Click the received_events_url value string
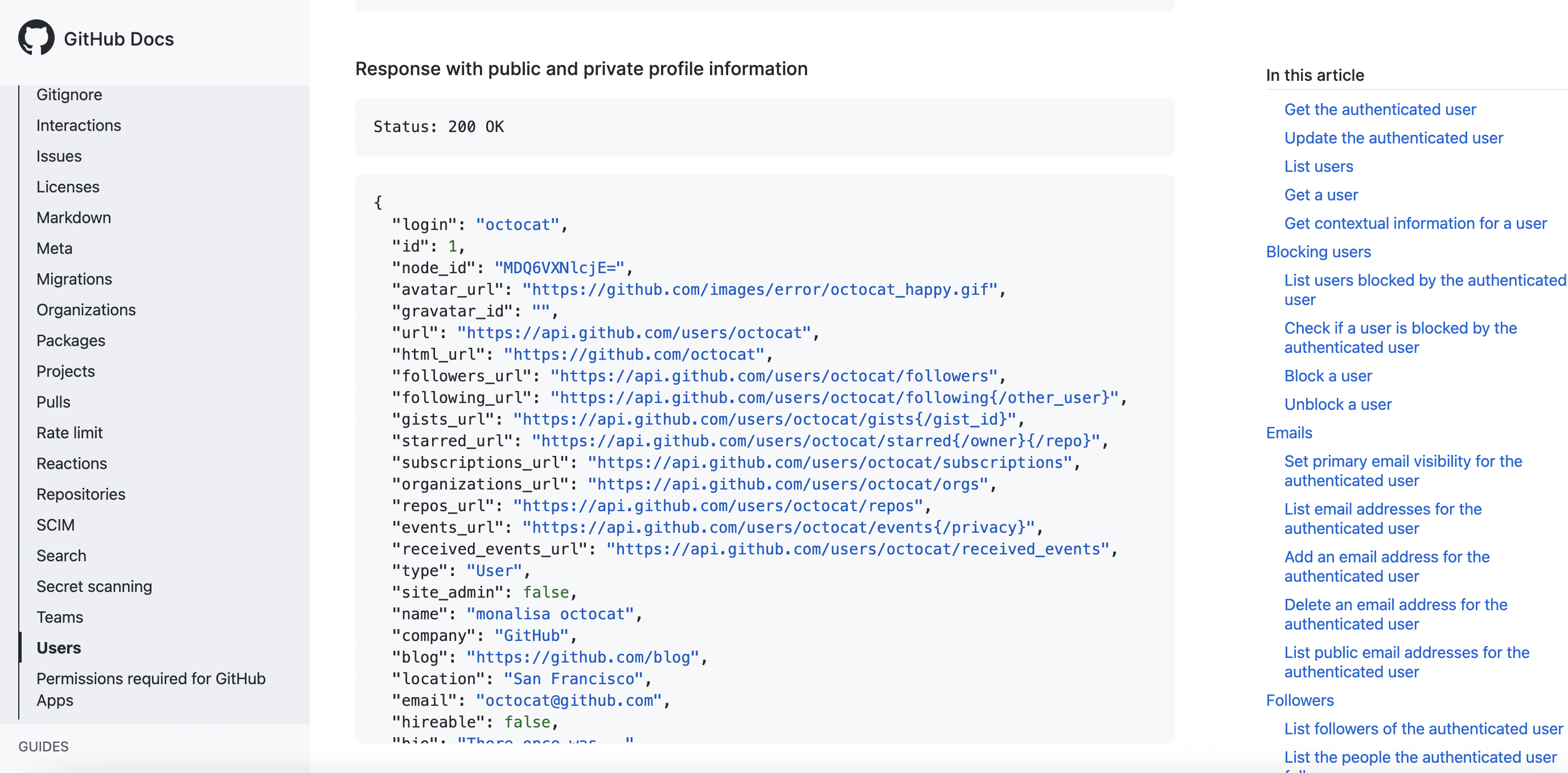This screenshot has width=1568, height=773. tap(857, 549)
